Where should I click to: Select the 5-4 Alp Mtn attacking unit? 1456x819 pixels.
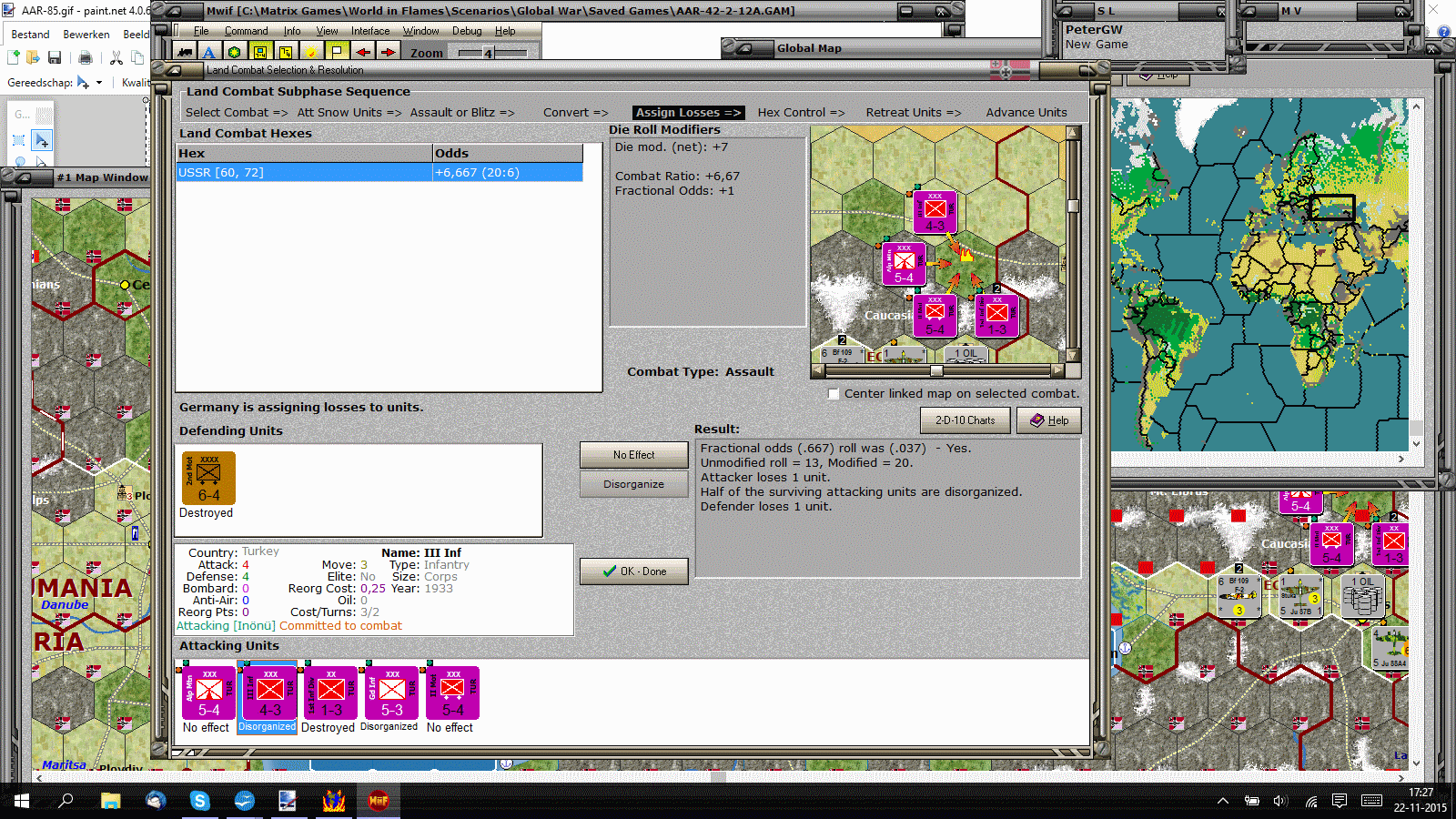pos(209,693)
